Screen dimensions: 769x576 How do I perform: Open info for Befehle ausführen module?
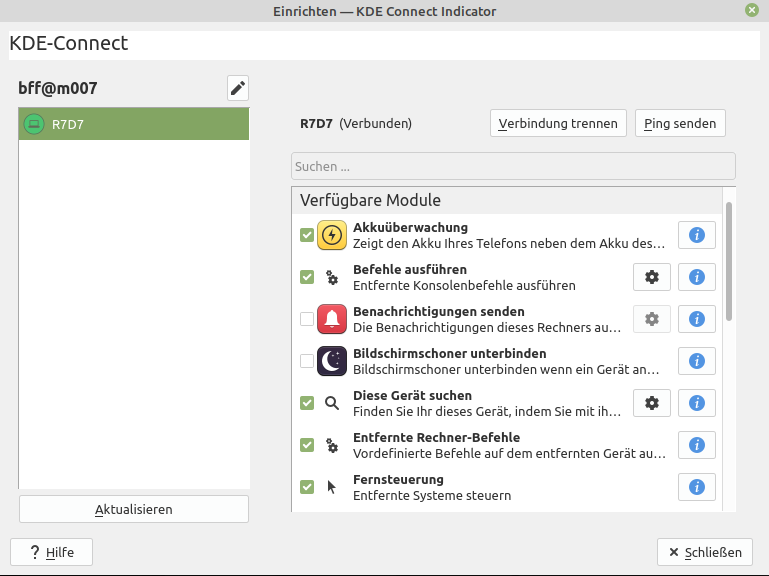[x=696, y=277]
